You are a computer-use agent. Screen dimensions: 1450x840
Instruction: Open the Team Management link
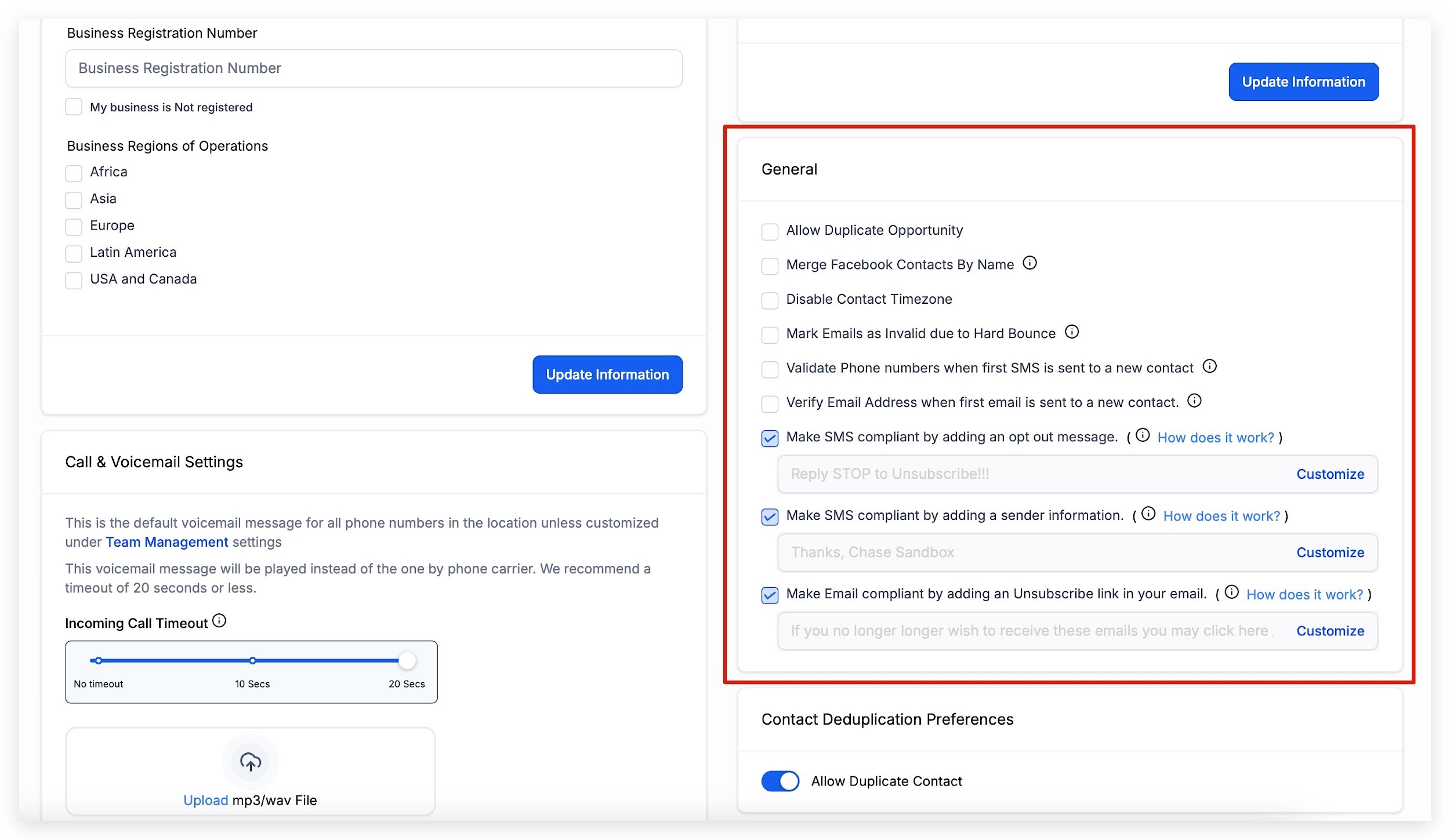coord(166,542)
